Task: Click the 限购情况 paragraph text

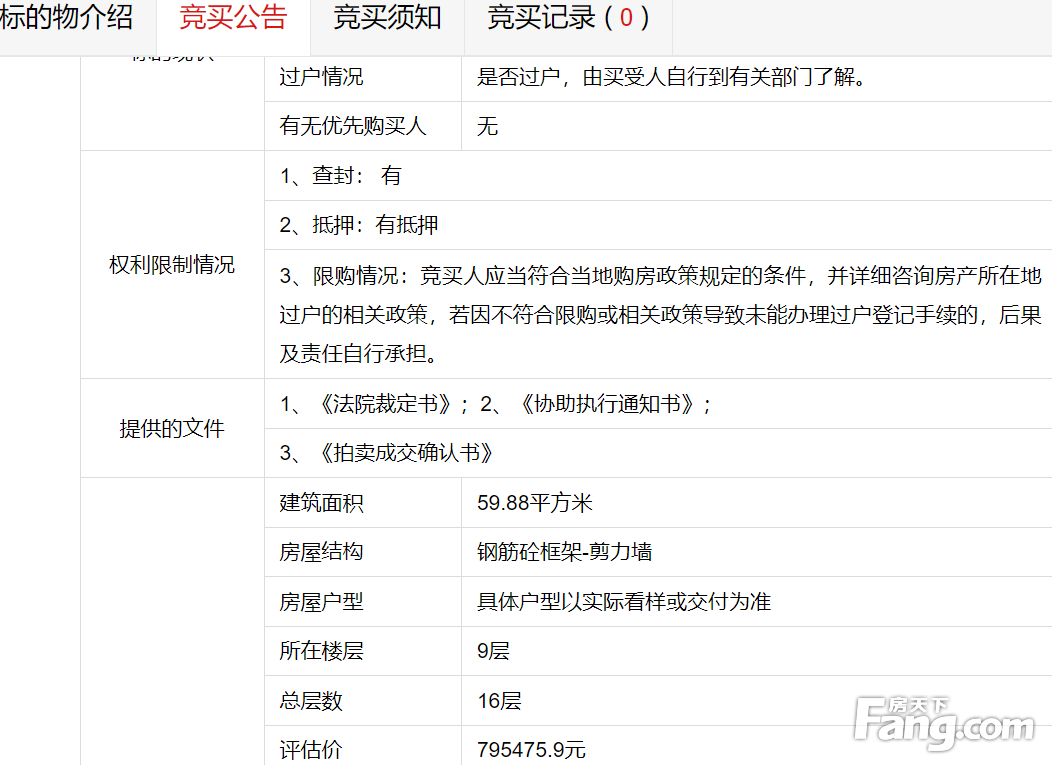Action: pyautogui.click(x=659, y=315)
